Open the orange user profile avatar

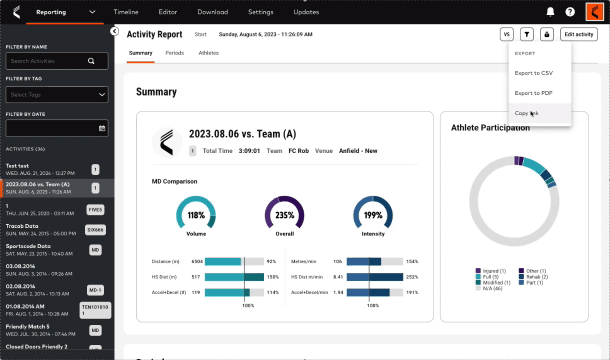594,12
